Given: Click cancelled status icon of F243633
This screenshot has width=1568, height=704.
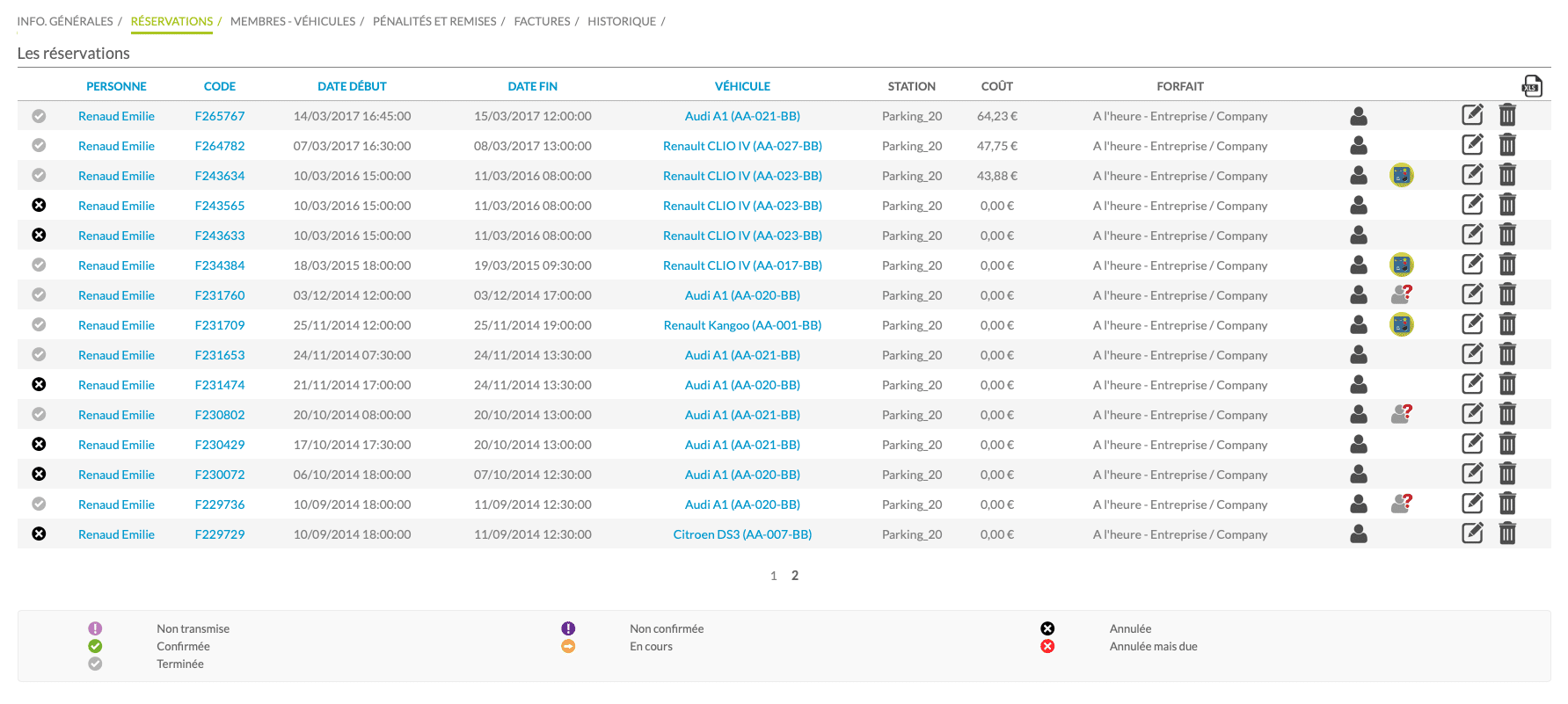Looking at the screenshot, I should pos(39,235).
